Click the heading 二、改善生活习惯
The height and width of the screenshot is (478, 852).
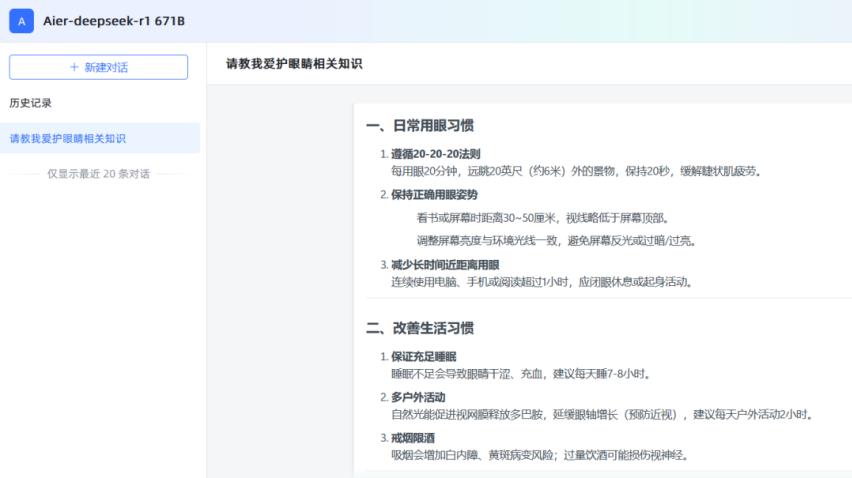[x=420, y=328]
